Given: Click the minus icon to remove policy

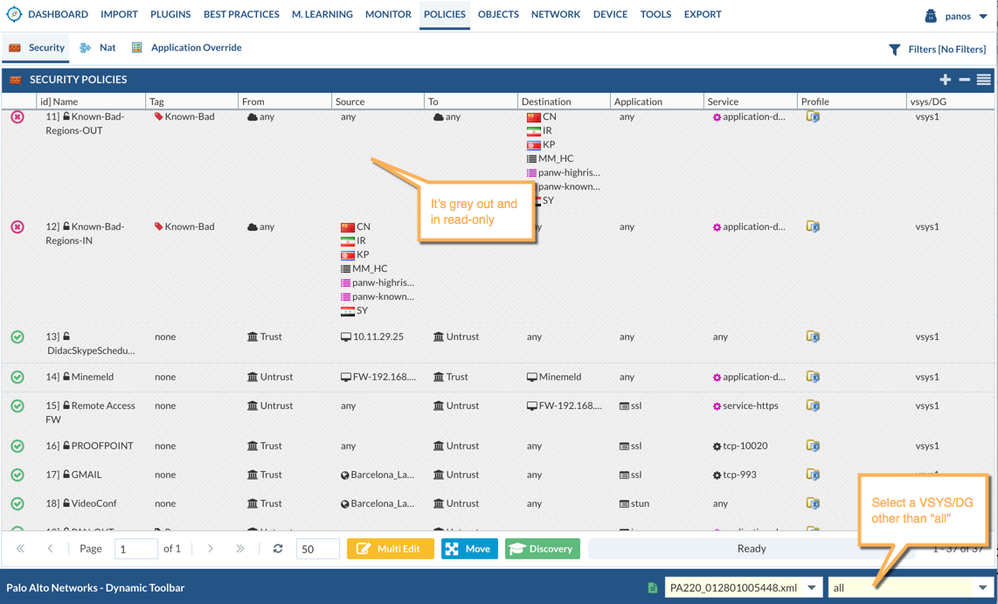Looking at the screenshot, I should tap(964, 80).
